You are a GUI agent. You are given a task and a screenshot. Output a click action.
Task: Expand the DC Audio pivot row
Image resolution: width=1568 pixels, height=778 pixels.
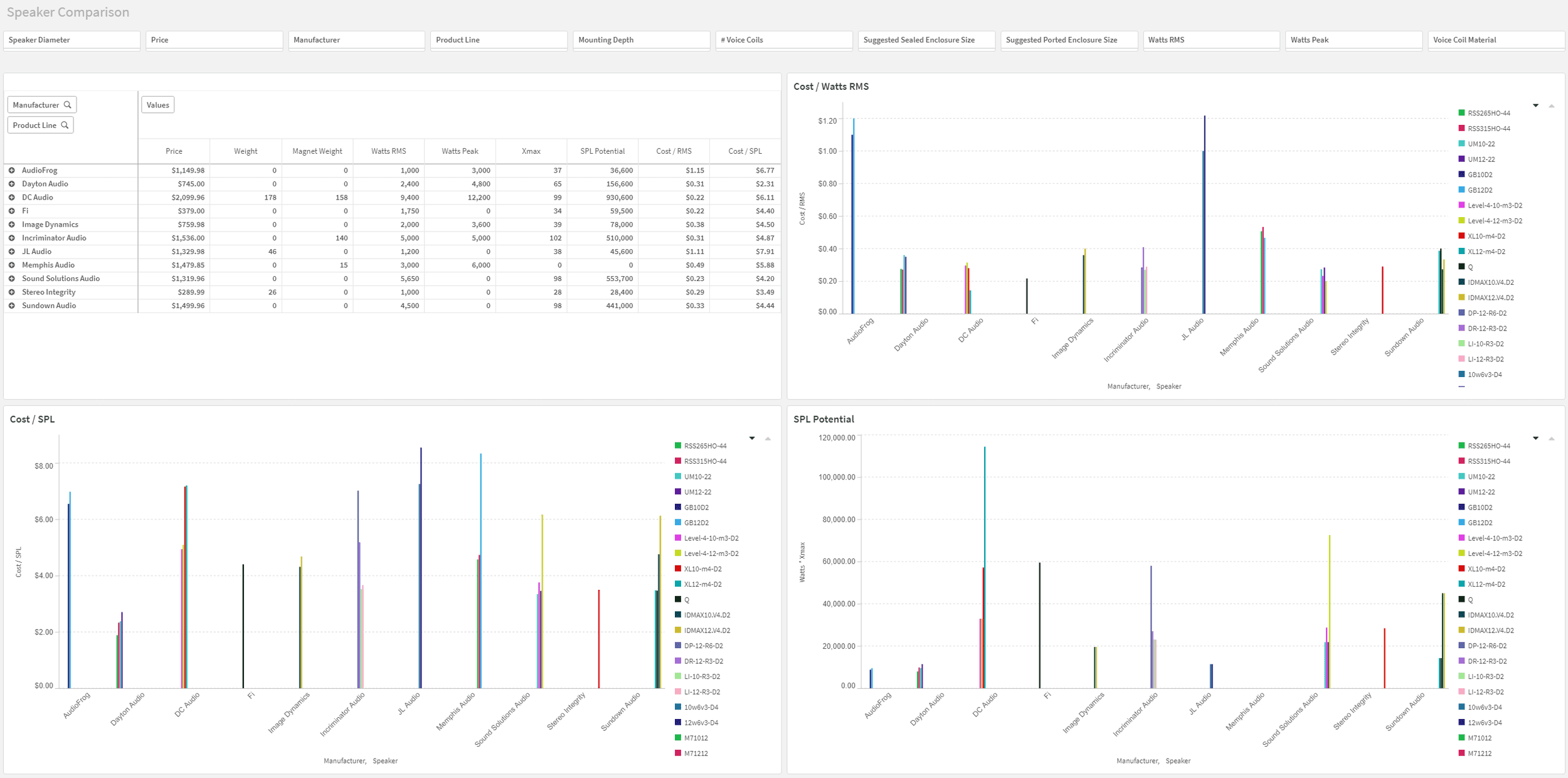click(11, 197)
